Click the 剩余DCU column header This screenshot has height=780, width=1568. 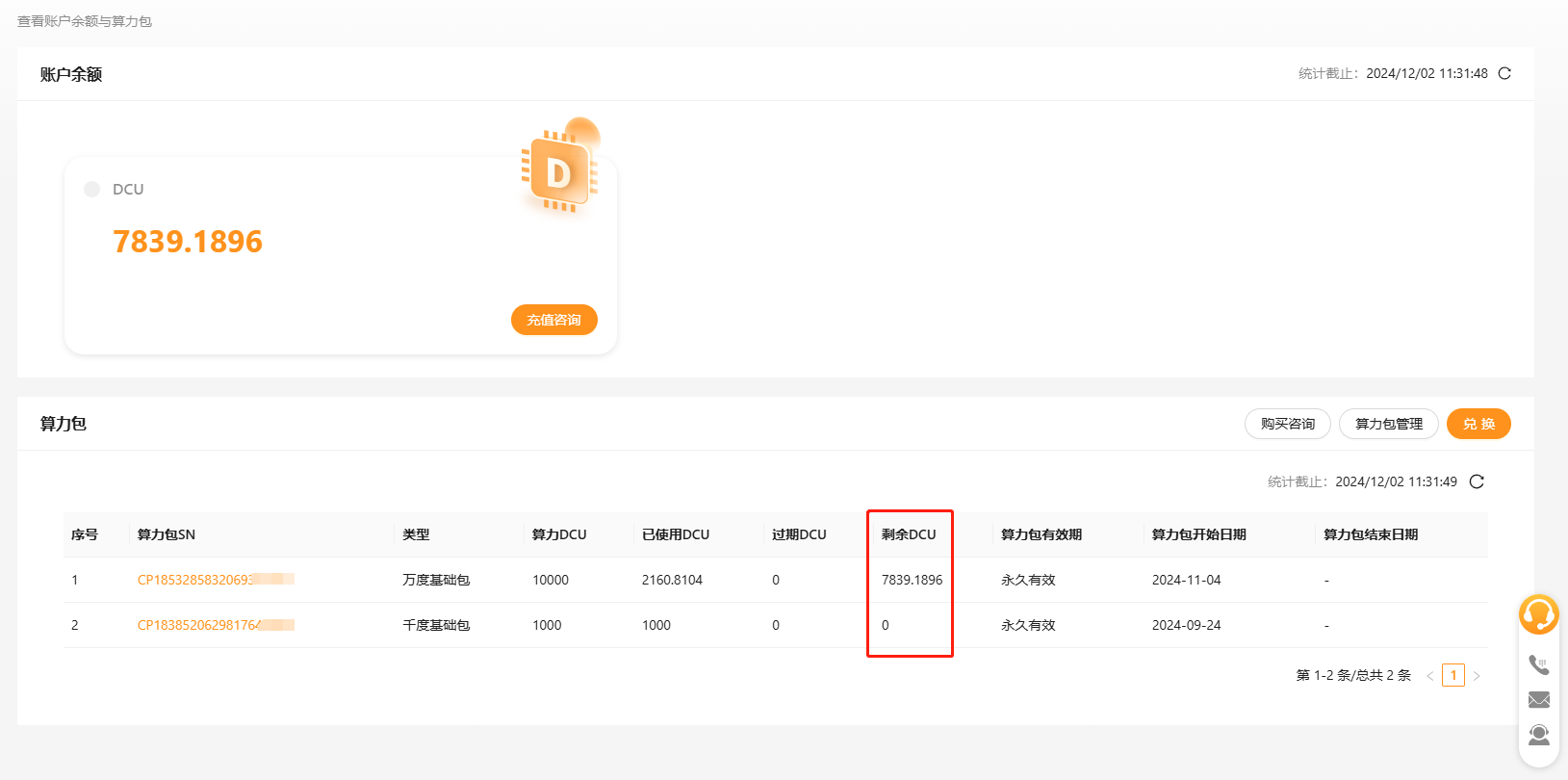(909, 534)
